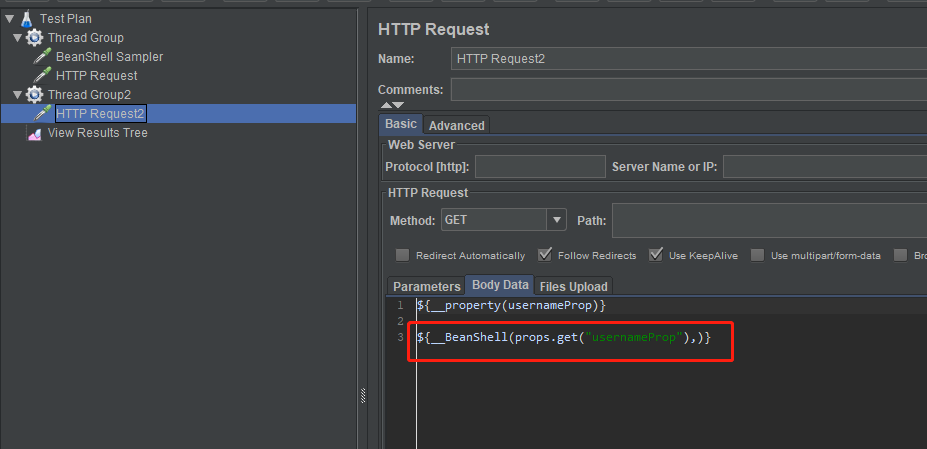Select Thread Group in the tree
The image size is (927, 449).
click(86, 38)
